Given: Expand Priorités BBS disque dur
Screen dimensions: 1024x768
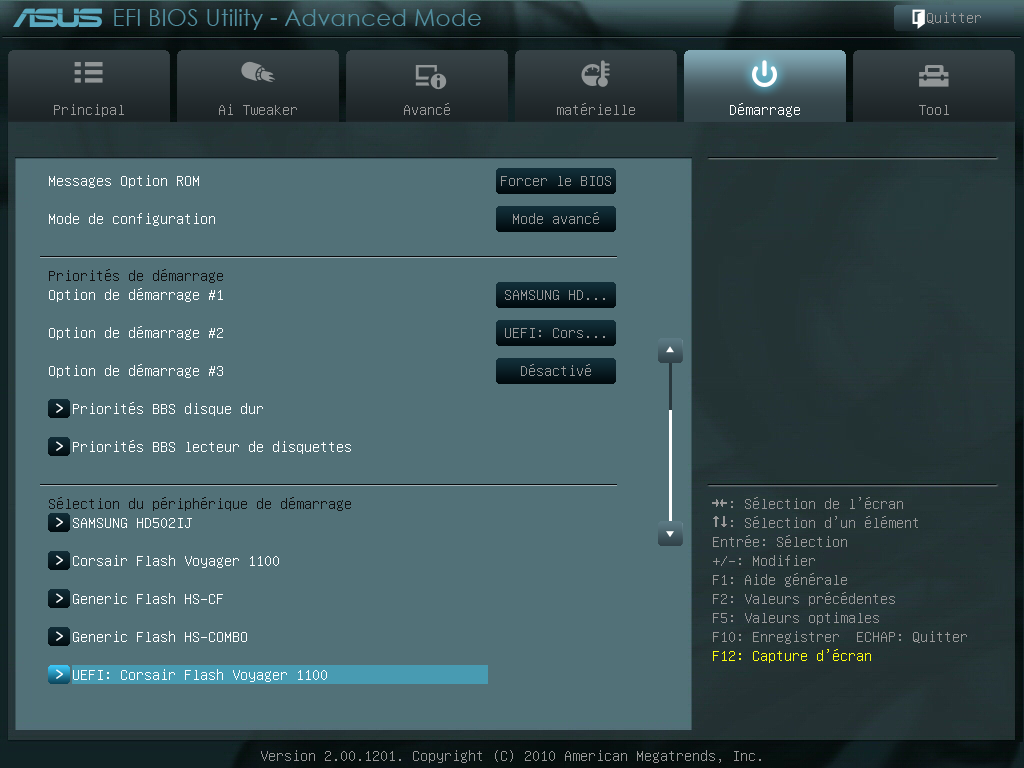Looking at the screenshot, I should point(167,409).
